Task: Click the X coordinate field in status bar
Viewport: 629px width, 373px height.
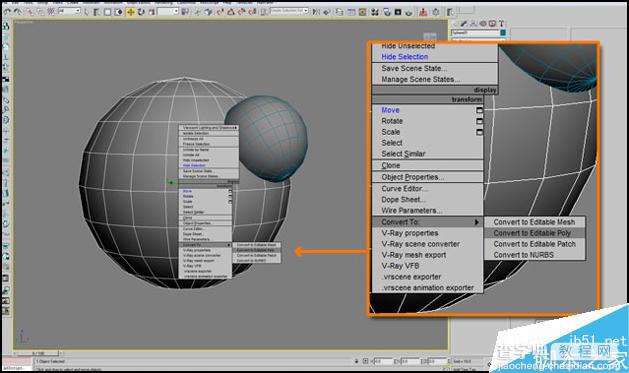Action: (382, 361)
